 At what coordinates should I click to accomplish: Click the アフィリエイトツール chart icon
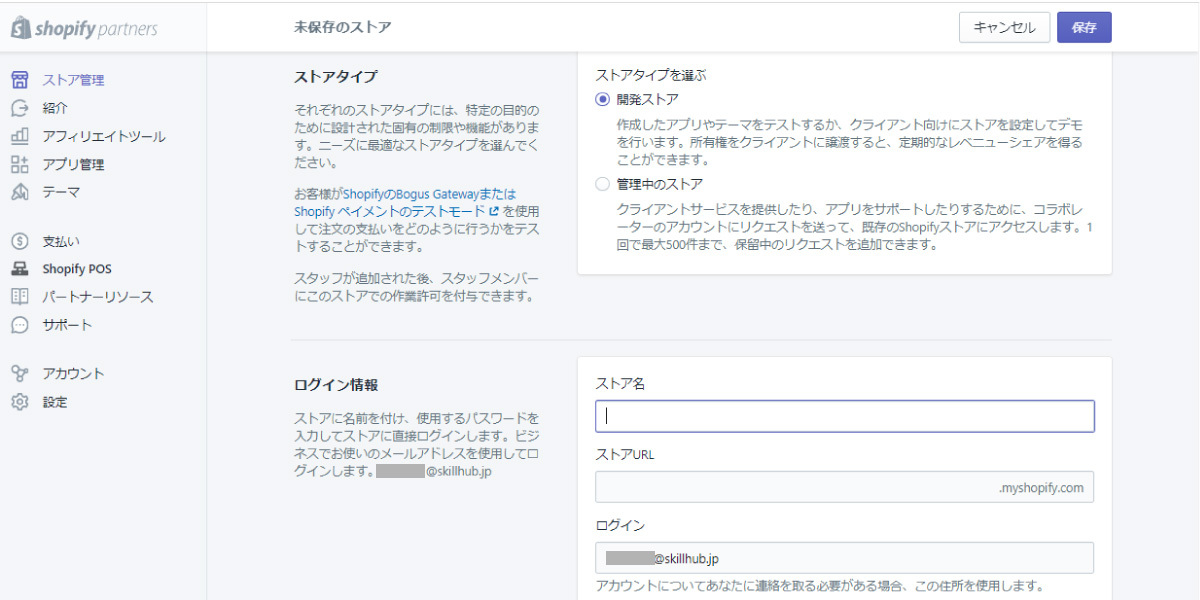20,136
